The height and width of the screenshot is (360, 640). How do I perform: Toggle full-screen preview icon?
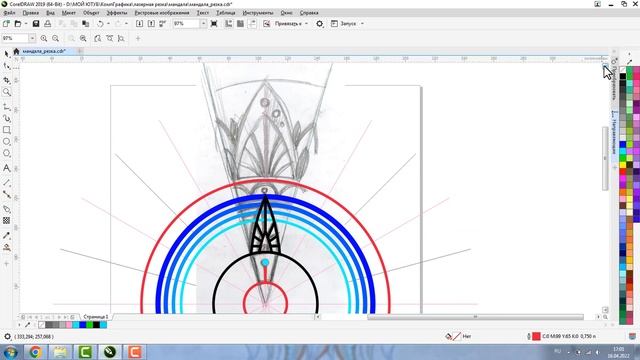[214, 24]
